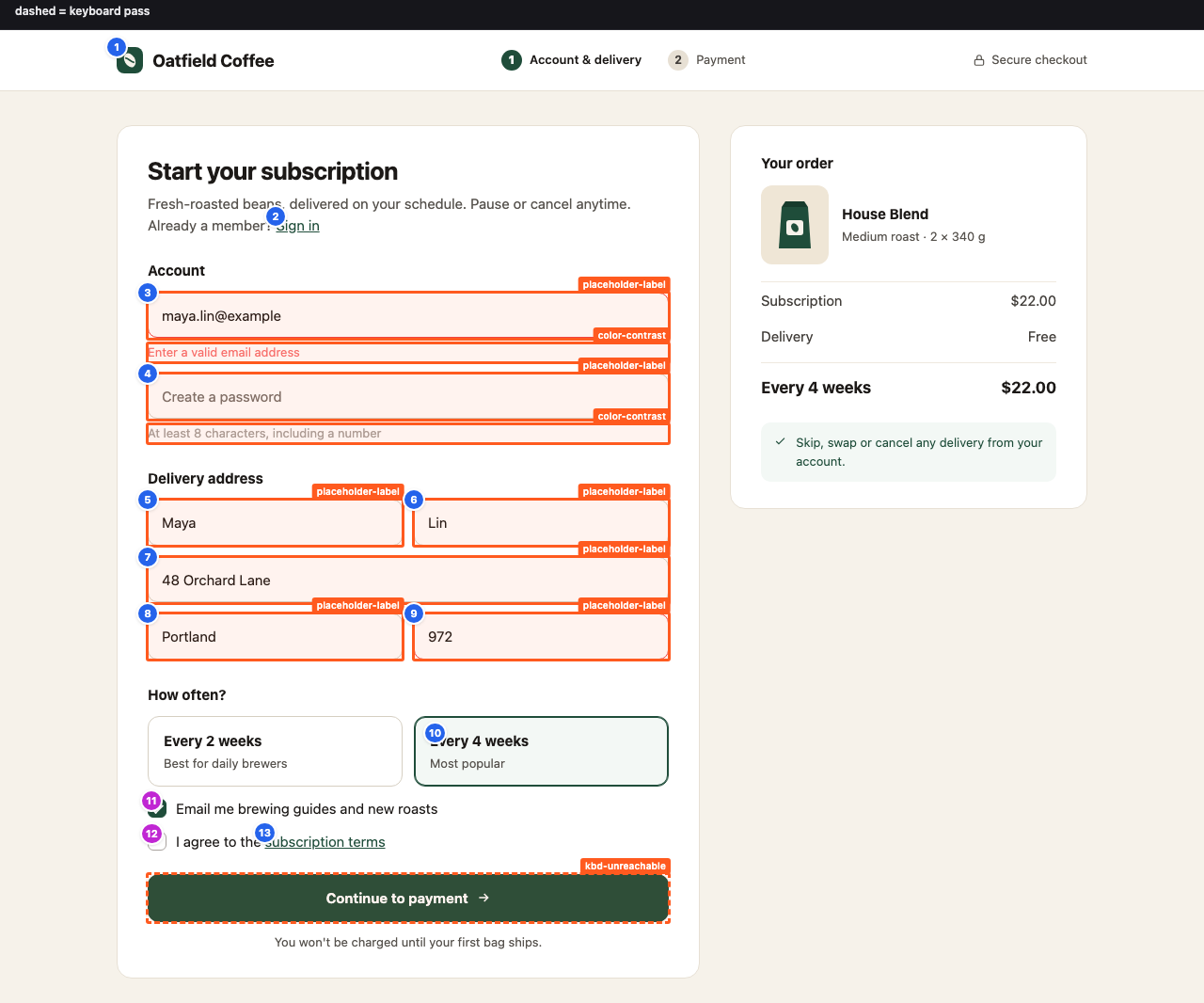Click the 'Enter a valid email address' error

click(224, 353)
